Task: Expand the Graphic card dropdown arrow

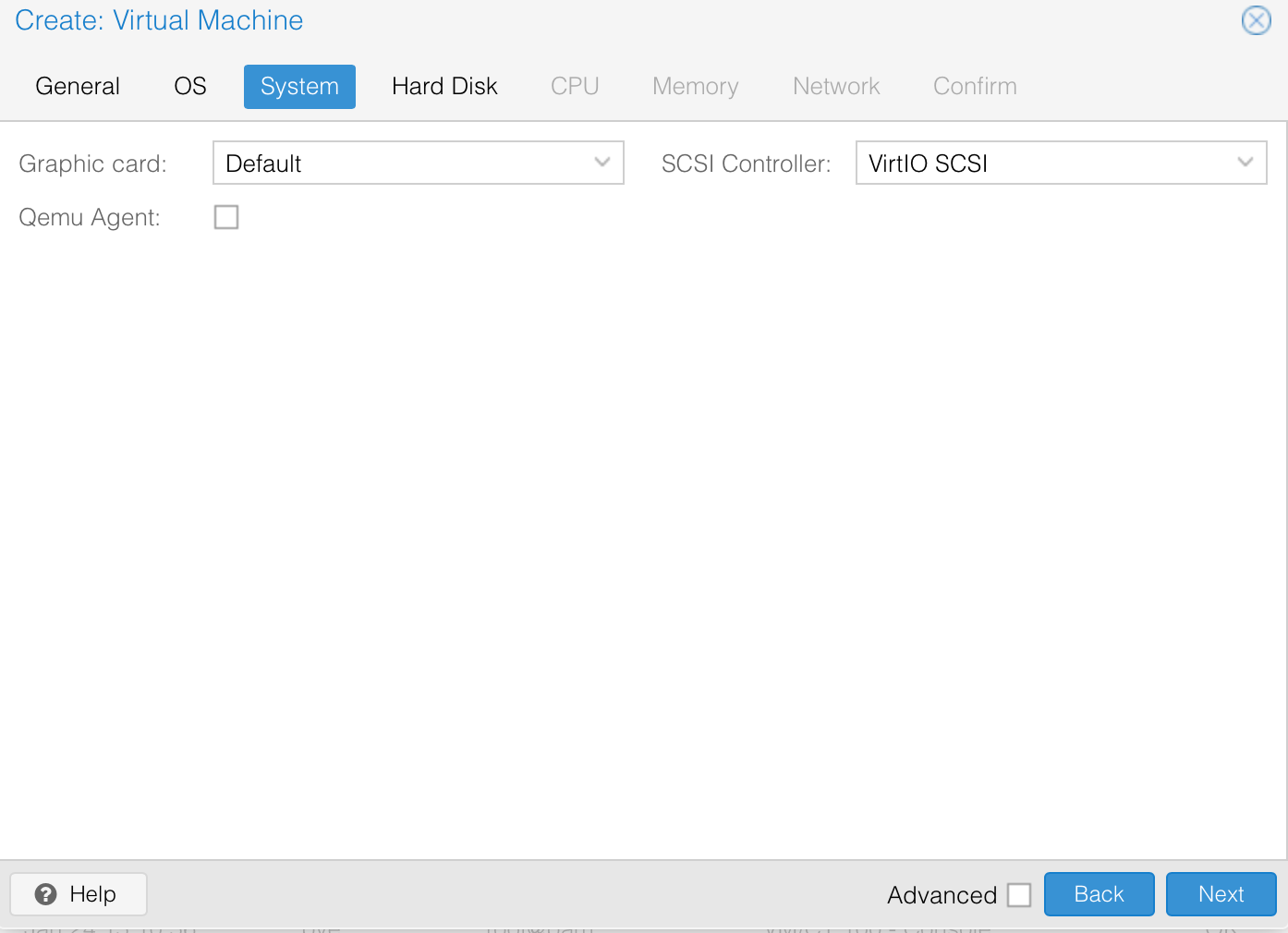Action: [x=602, y=163]
